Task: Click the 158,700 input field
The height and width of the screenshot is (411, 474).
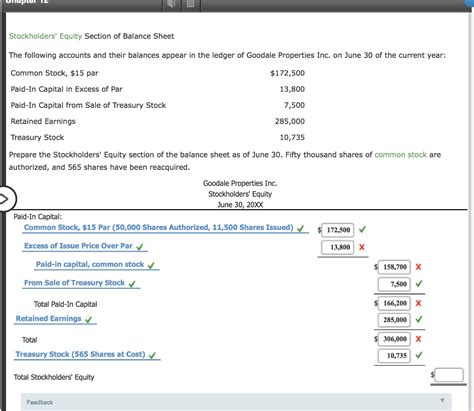Action: point(394,267)
